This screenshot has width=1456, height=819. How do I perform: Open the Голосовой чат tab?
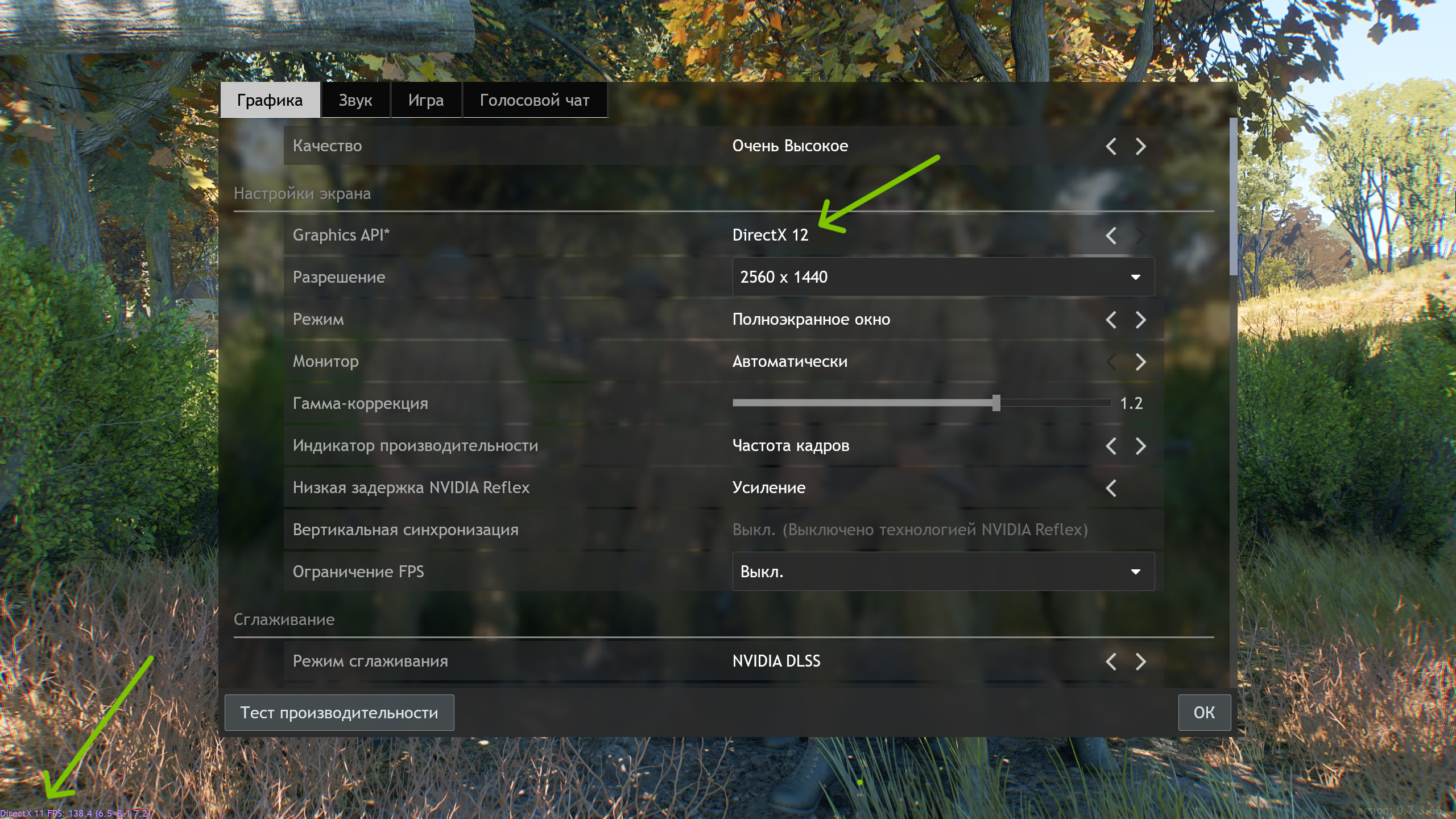click(535, 100)
